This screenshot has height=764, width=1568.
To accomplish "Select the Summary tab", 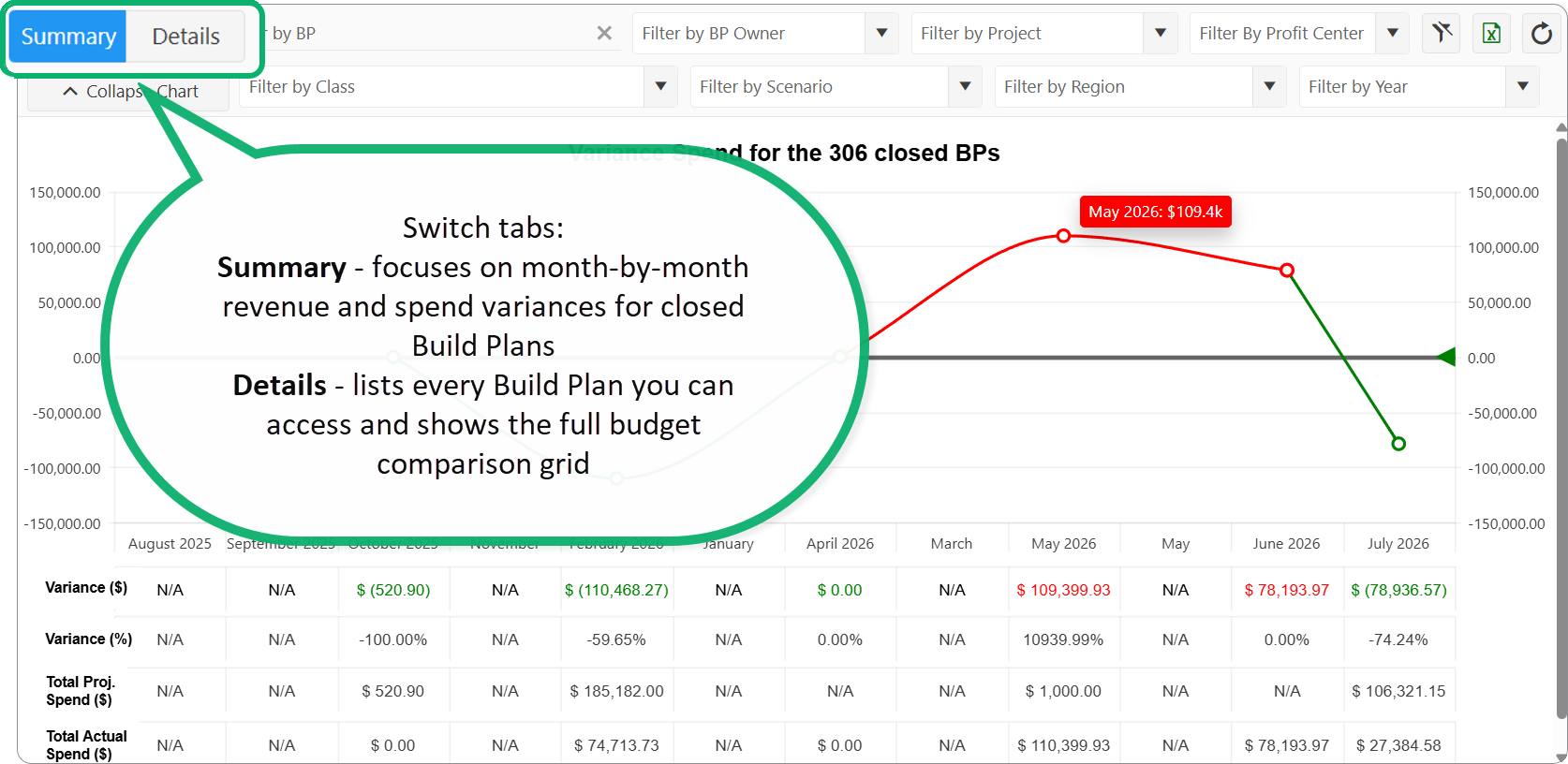I will pyautogui.click(x=68, y=37).
